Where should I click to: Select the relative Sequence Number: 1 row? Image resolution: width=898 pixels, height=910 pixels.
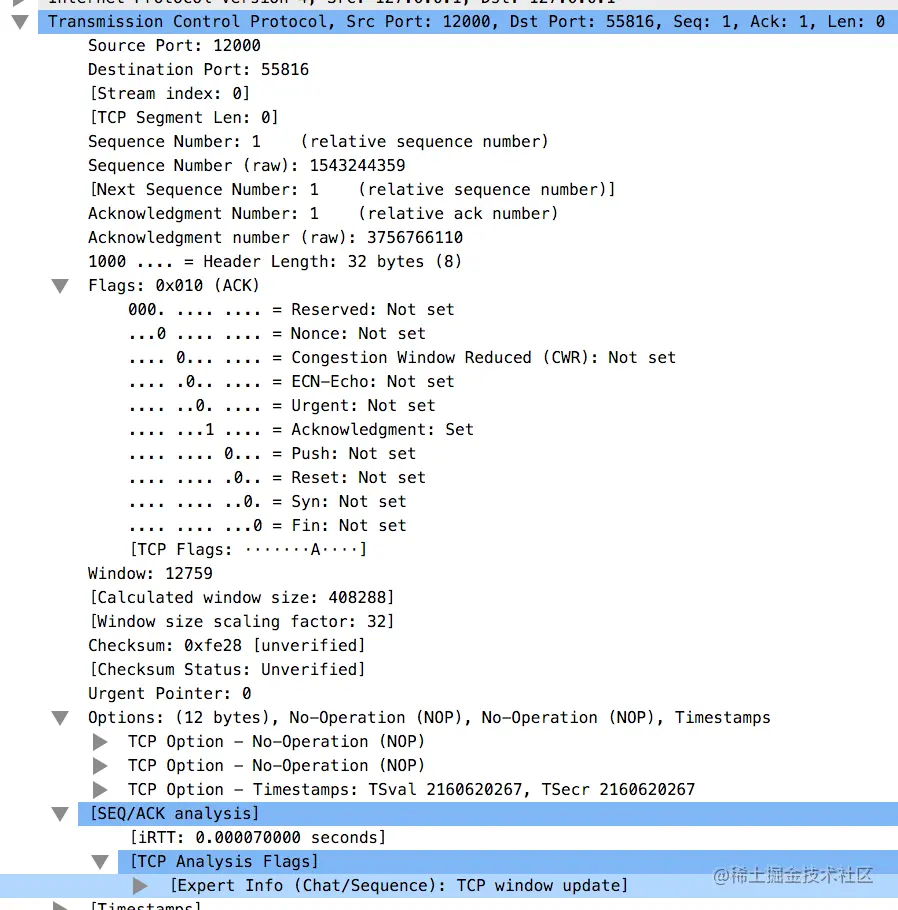(318, 142)
